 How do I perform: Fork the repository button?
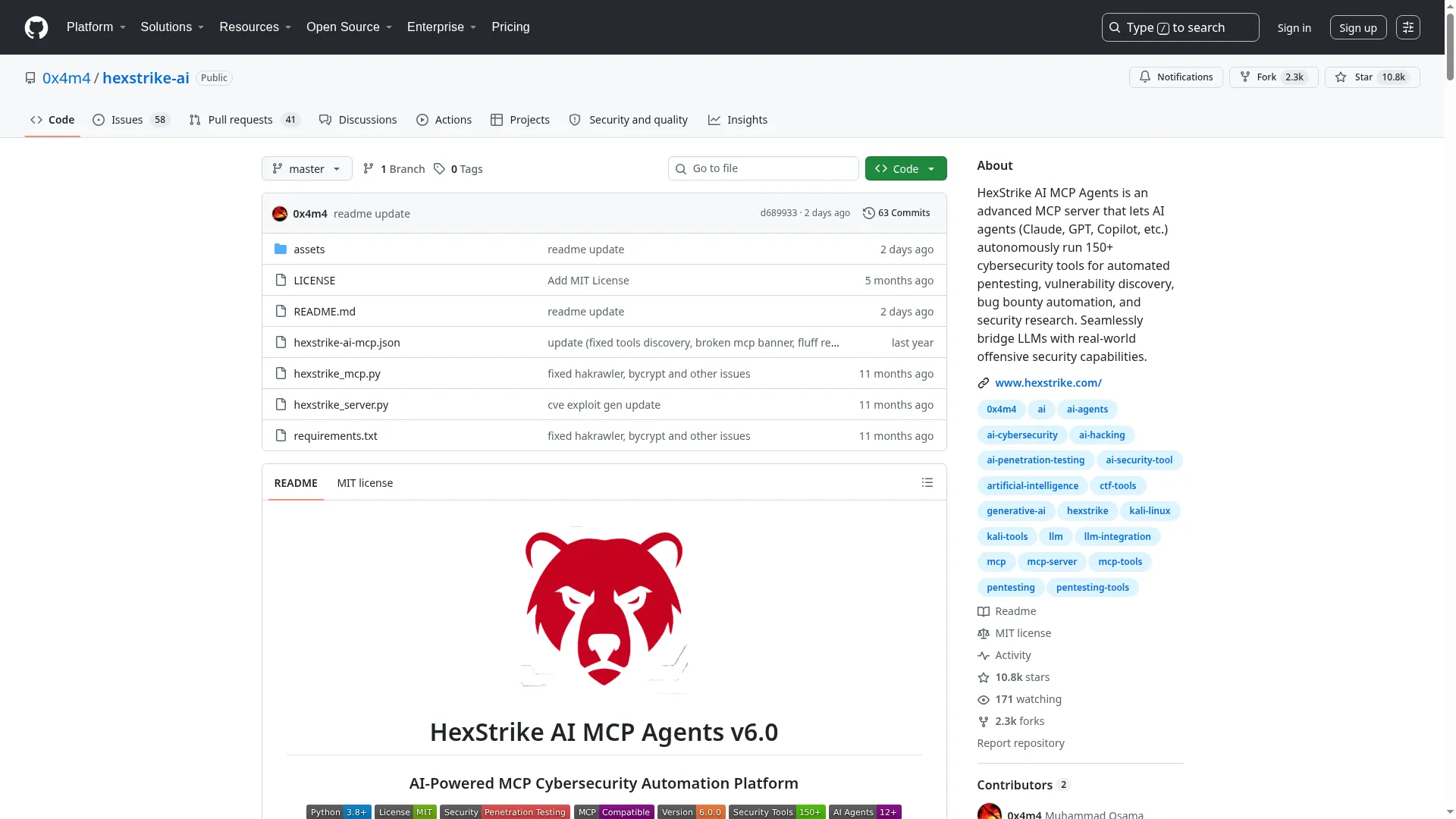pos(1273,77)
